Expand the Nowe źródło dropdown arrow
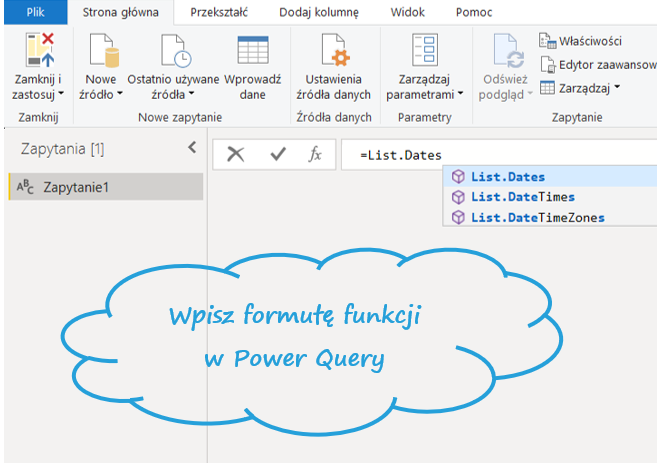 [120, 95]
